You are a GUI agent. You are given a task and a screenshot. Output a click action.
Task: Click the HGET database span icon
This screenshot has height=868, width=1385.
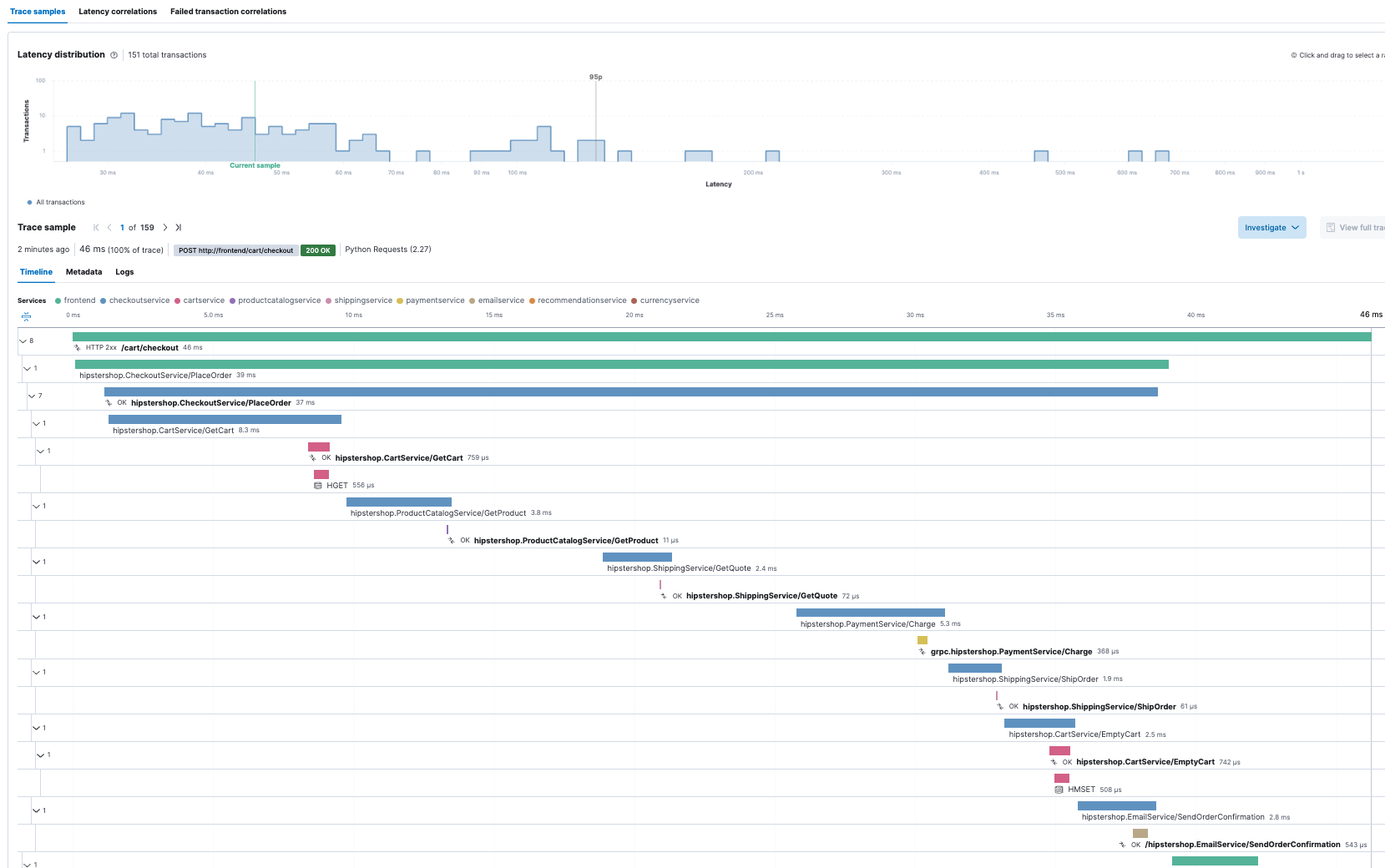318,486
